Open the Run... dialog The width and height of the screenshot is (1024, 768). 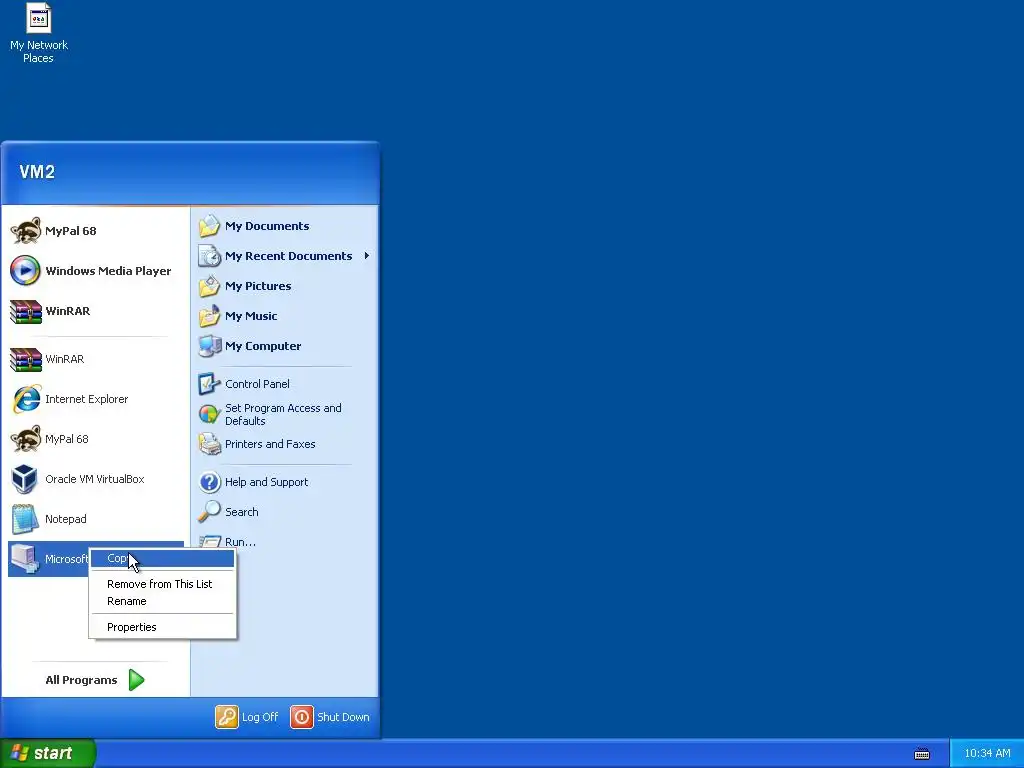285,541
